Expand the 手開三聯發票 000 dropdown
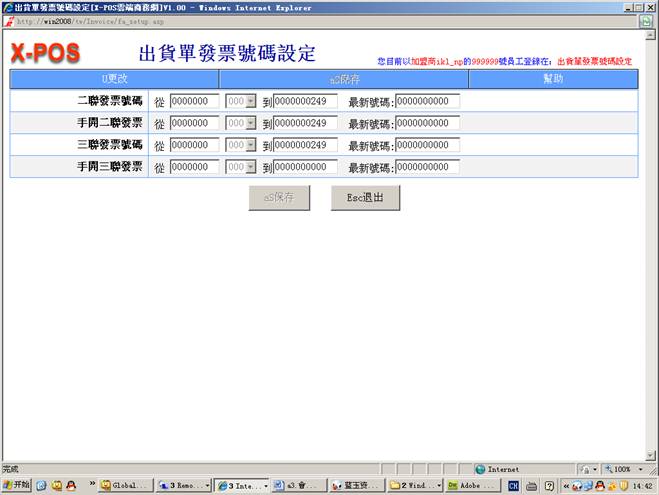 point(240,167)
